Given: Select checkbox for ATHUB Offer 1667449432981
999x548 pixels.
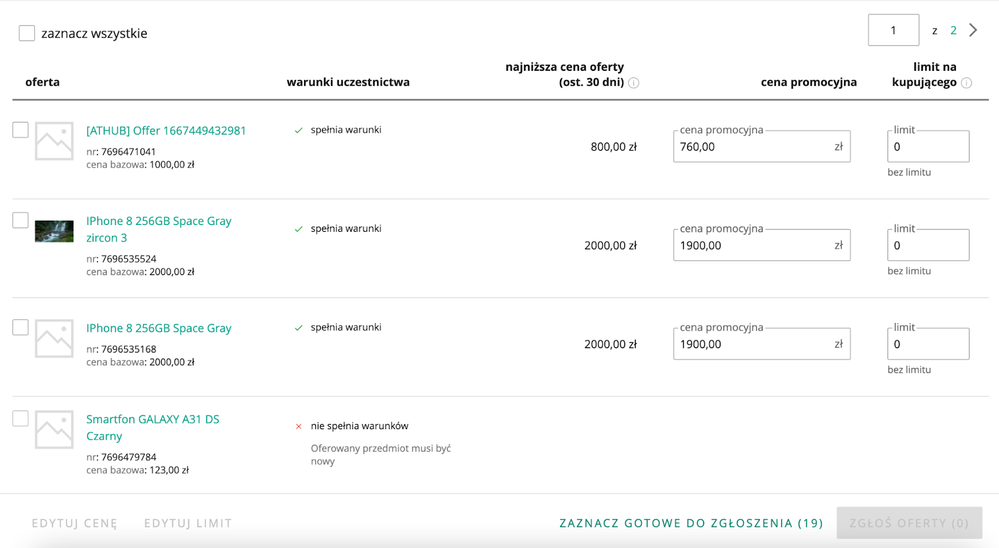Looking at the screenshot, I should [x=20, y=130].
